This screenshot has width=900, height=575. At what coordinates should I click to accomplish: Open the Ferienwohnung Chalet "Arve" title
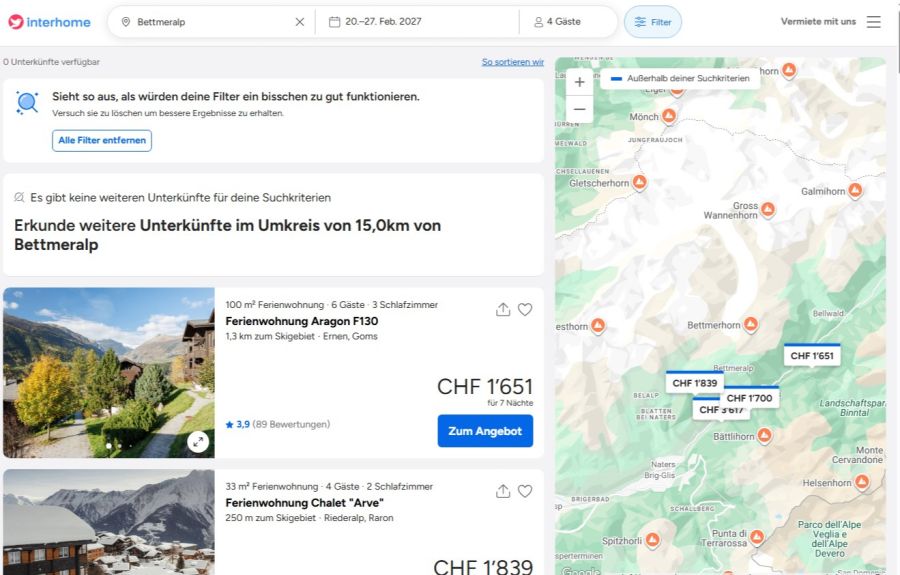pos(304,503)
